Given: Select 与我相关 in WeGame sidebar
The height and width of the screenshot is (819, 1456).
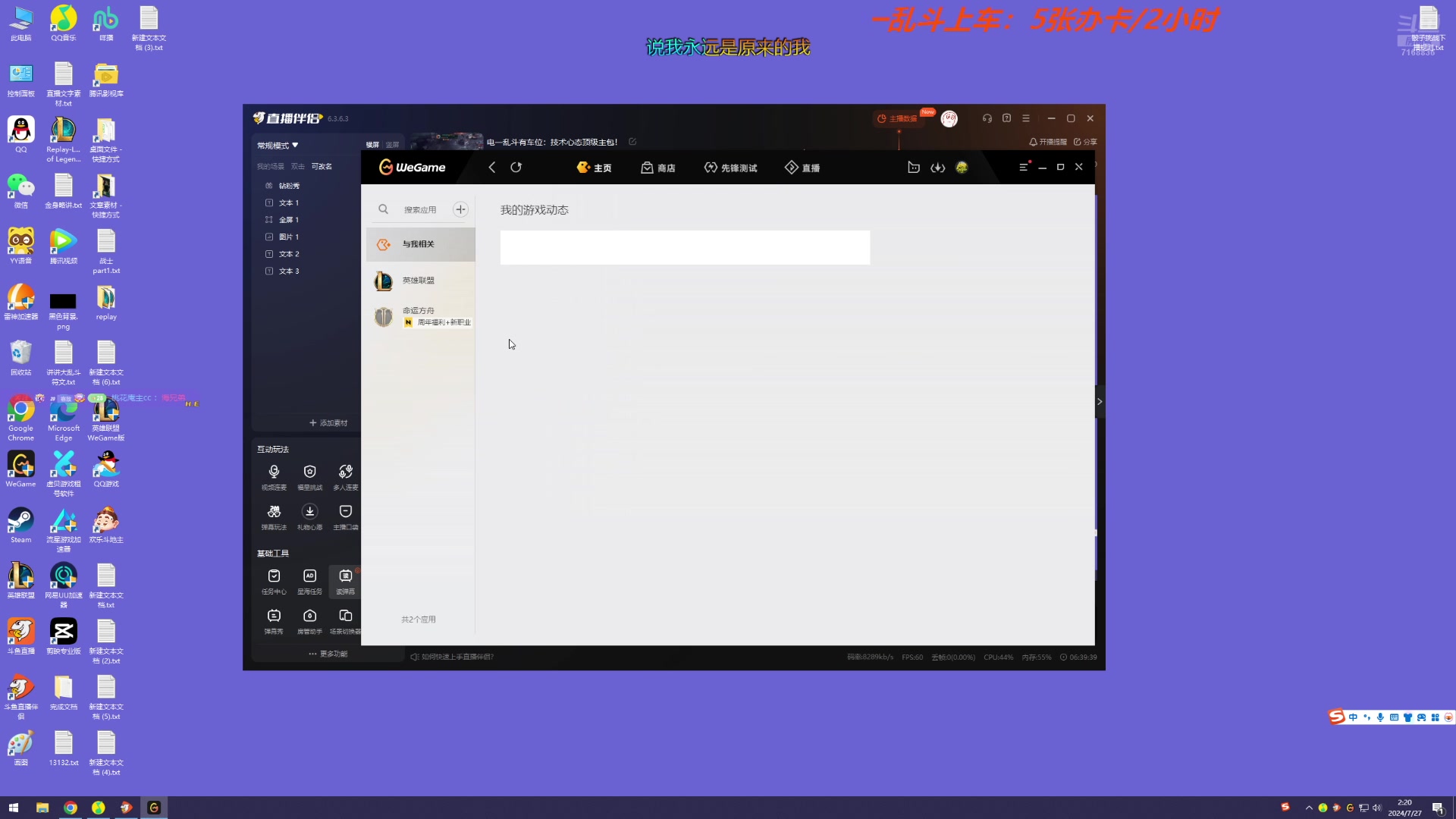Looking at the screenshot, I should [x=421, y=244].
